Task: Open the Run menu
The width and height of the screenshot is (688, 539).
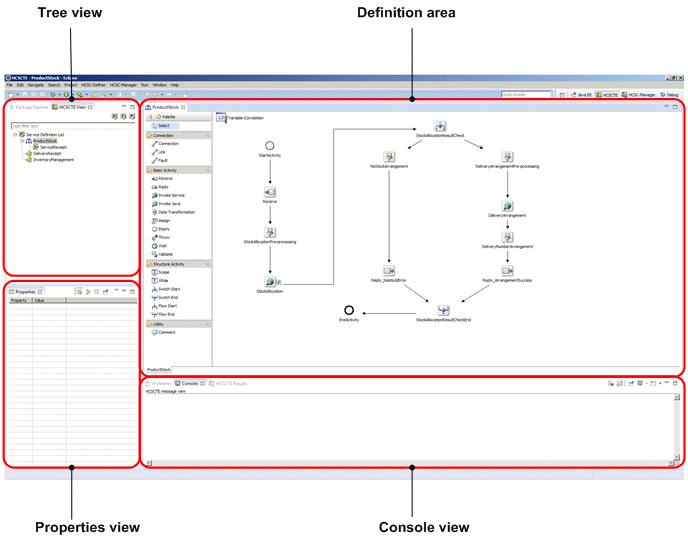Action: click(144, 85)
